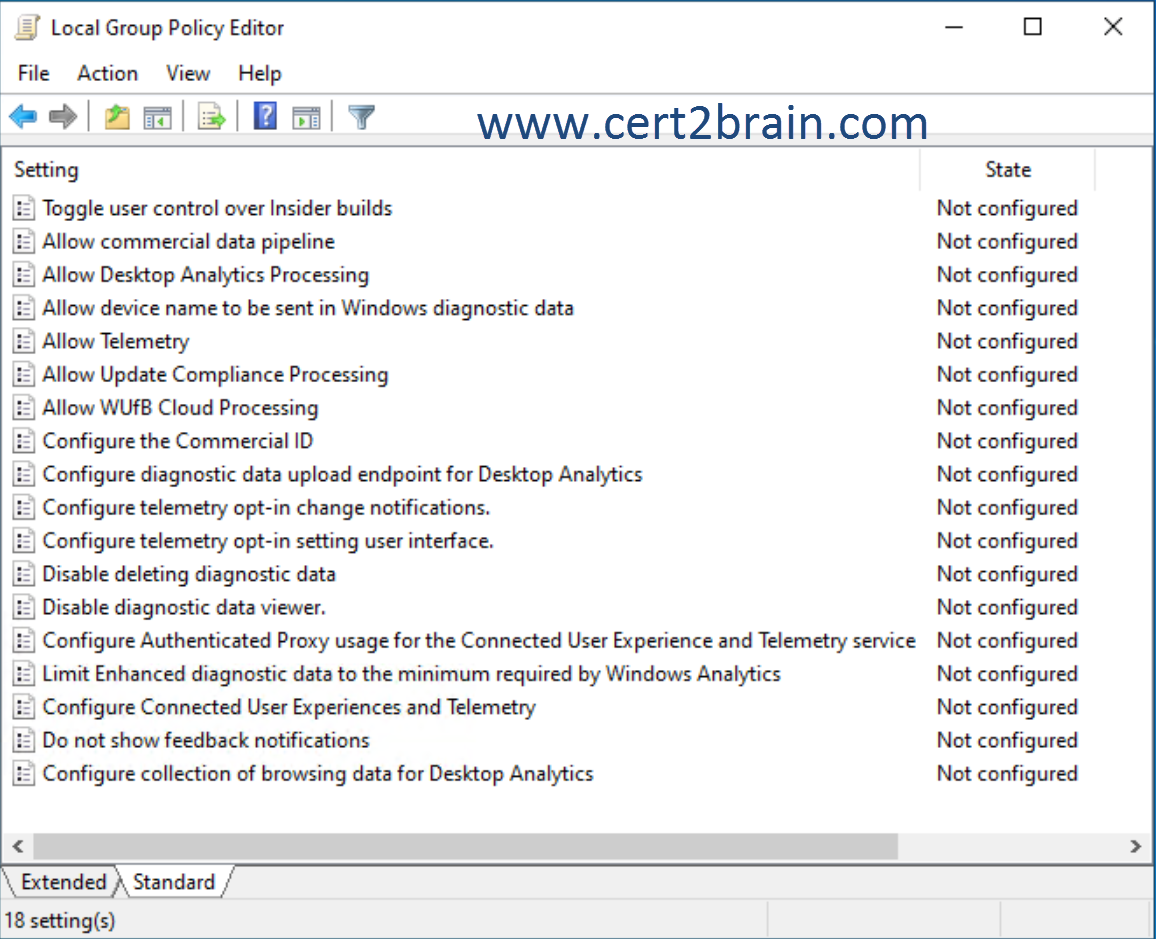The height and width of the screenshot is (939, 1156).
Task: Toggle the filter funnel icon
Action: click(x=361, y=116)
